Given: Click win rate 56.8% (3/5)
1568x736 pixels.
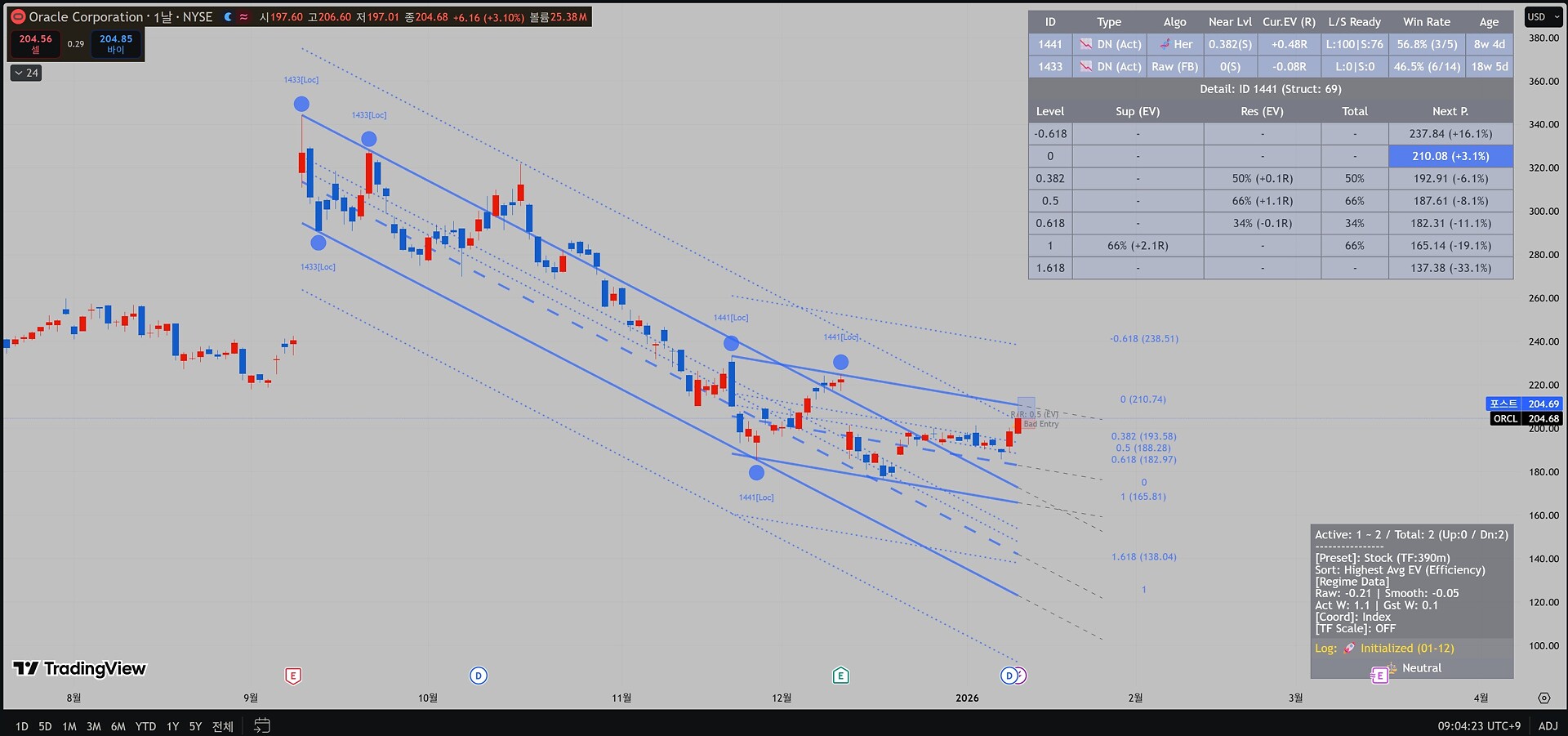Looking at the screenshot, I should [x=1427, y=44].
